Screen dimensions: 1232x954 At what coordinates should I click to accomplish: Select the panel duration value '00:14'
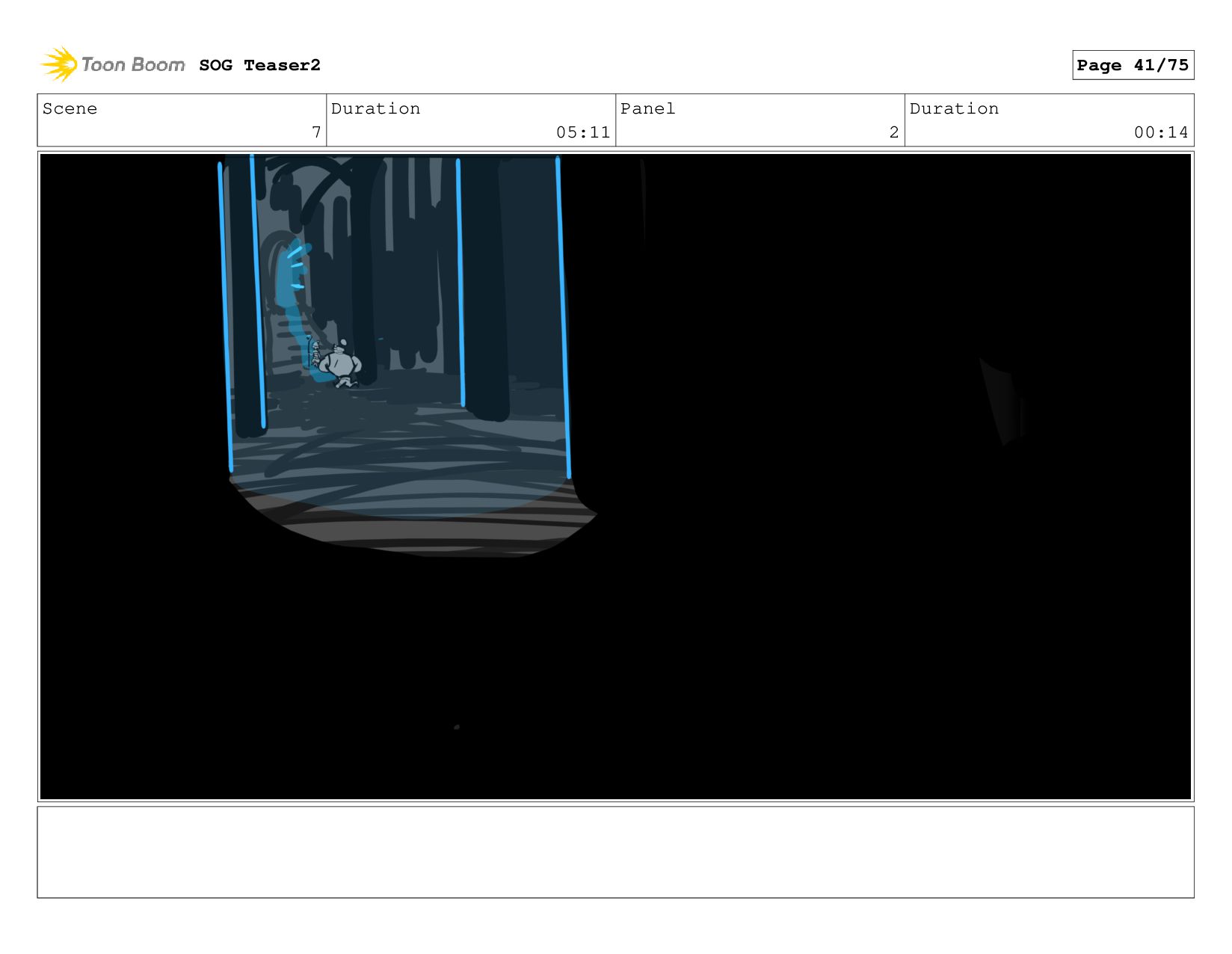(x=1161, y=132)
